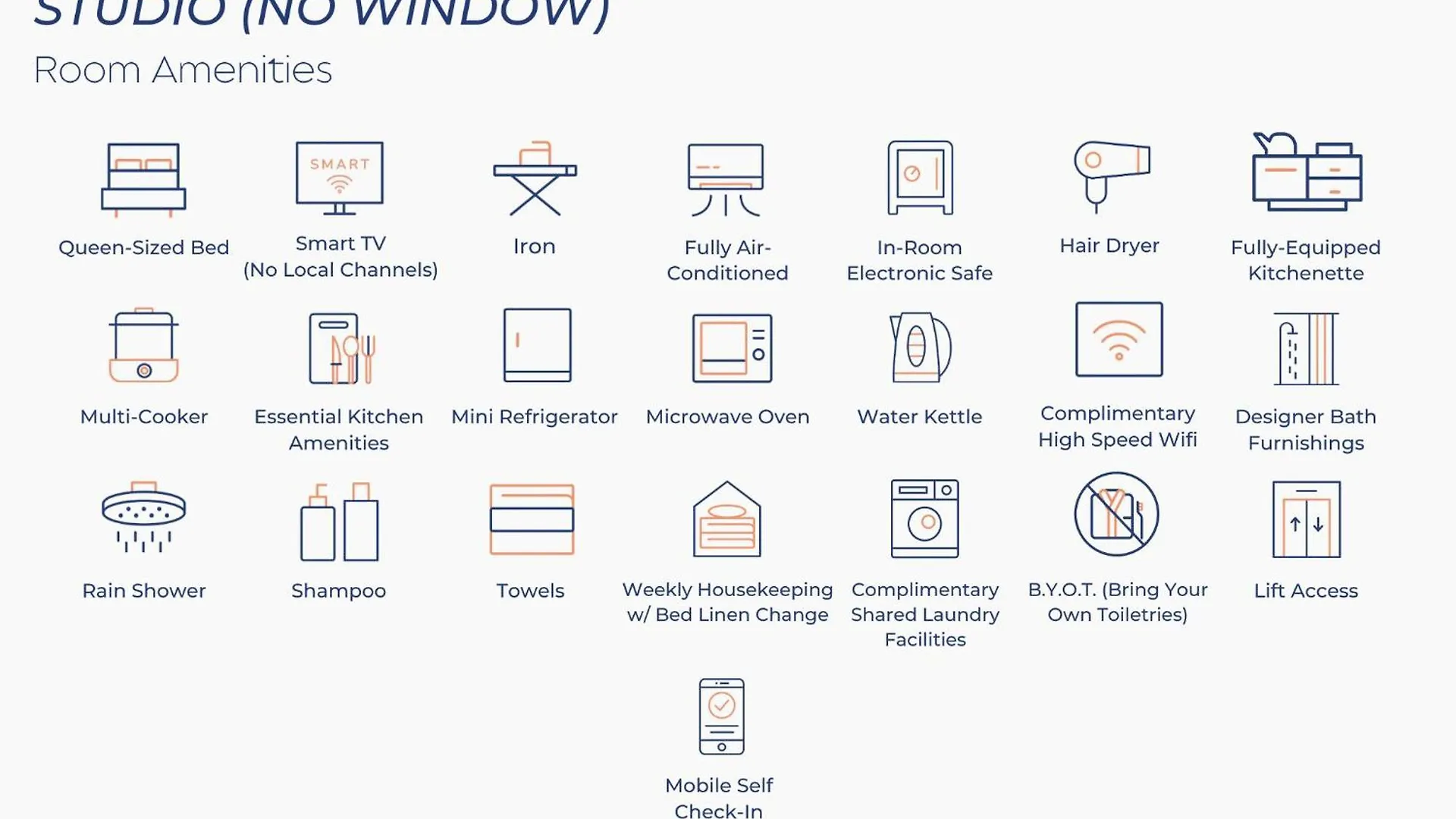Toggle the Complimentary Shared Laundry icon
The height and width of the screenshot is (819, 1456).
click(x=924, y=517)
